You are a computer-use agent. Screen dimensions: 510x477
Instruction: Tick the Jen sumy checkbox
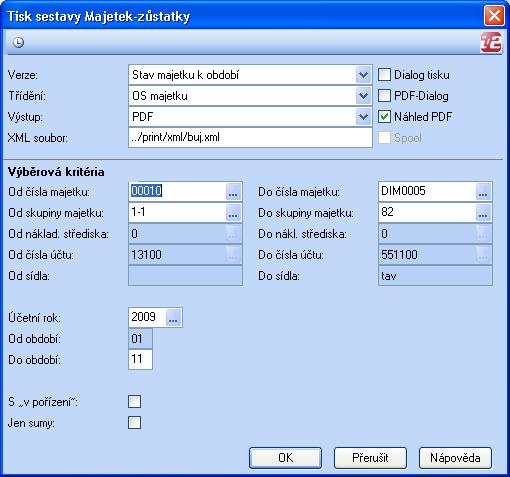click(x=134, y=423)
